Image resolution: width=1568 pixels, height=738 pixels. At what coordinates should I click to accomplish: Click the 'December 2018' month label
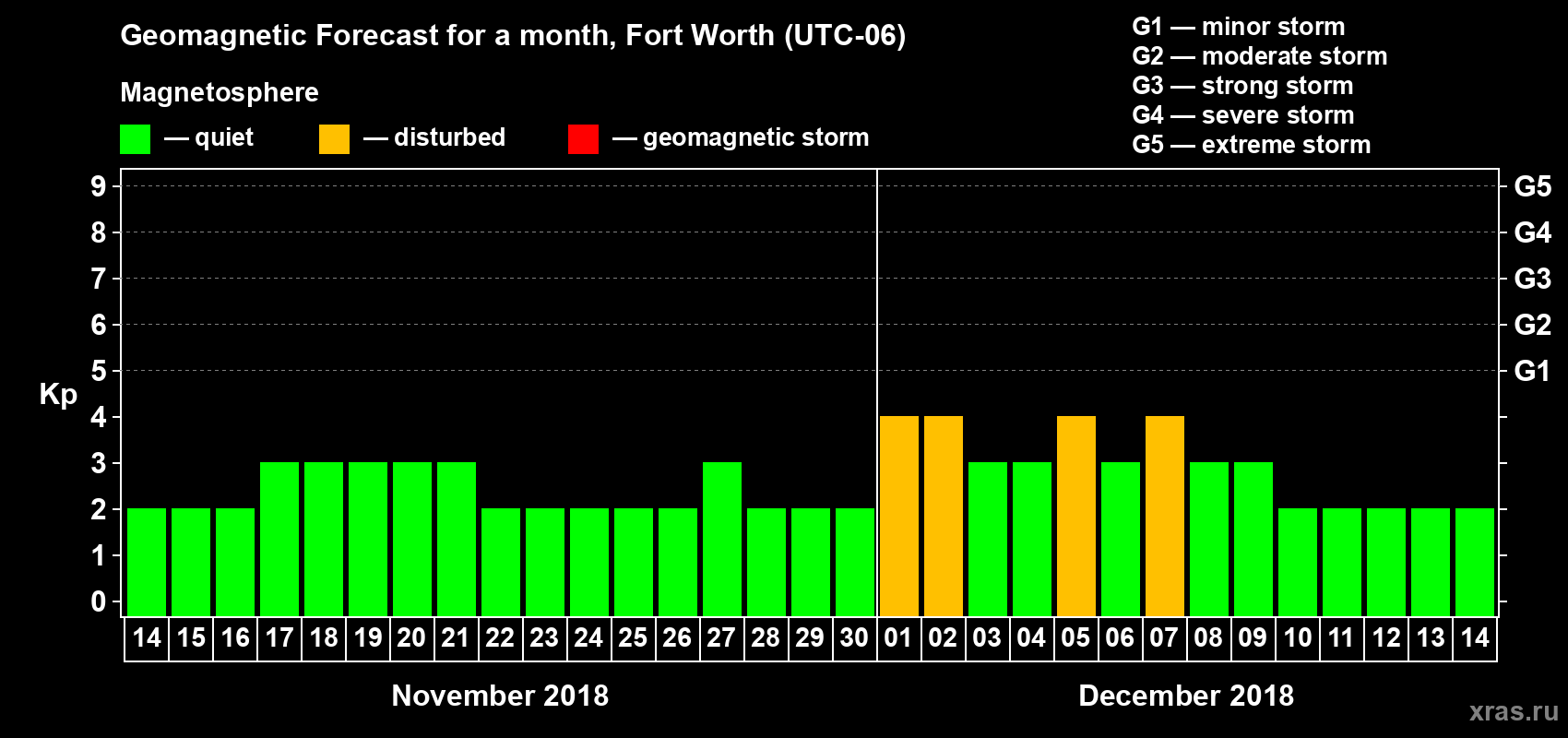pos(1186,696)
